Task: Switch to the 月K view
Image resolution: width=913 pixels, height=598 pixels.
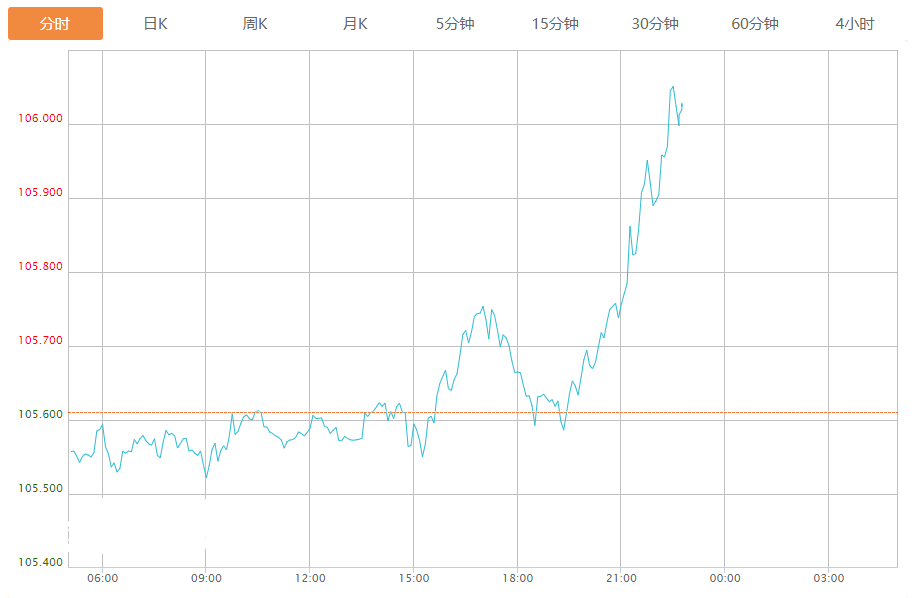Action: click(355, 24)
